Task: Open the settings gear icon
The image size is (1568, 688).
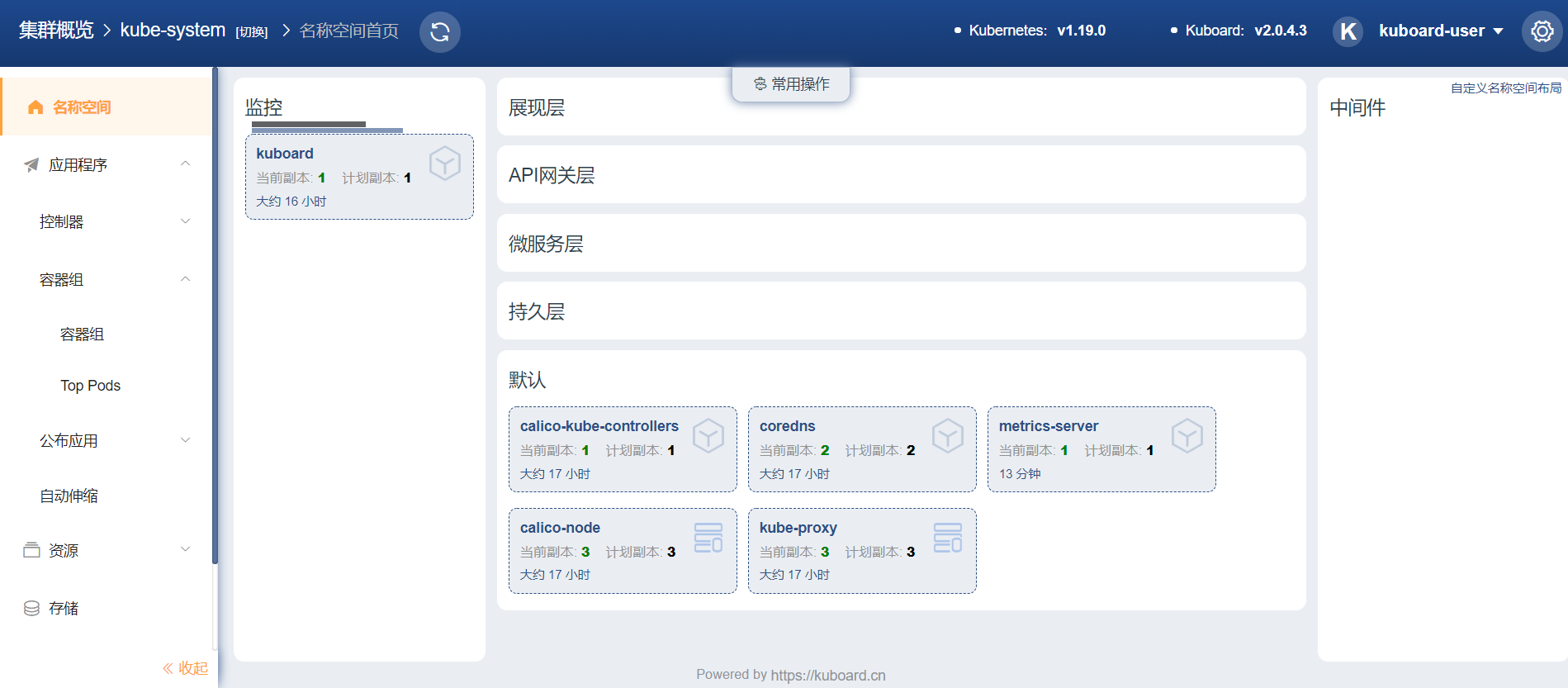Action: (x=1542, y=31)
